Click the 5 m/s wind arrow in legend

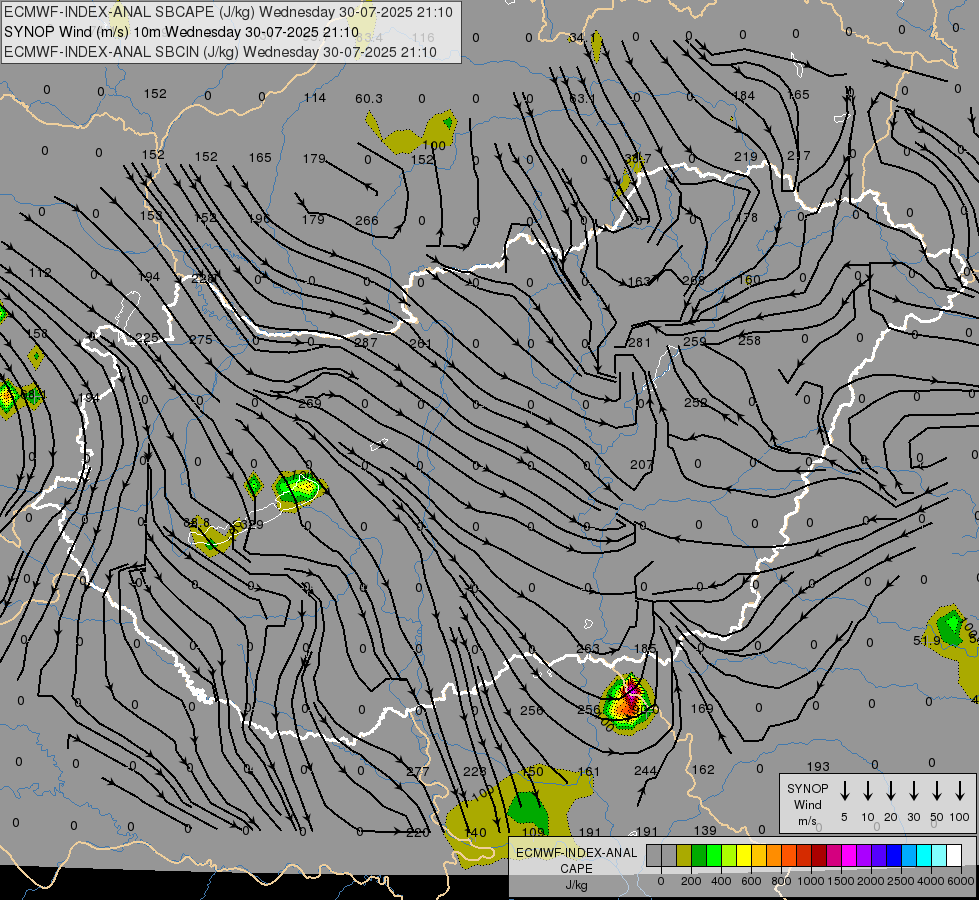[x=844, y=790]
